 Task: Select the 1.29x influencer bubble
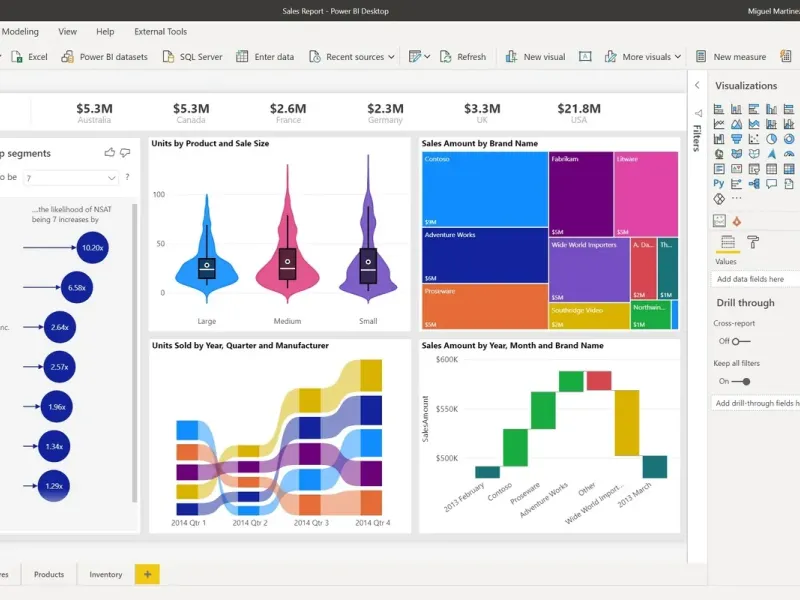[54, 486]
